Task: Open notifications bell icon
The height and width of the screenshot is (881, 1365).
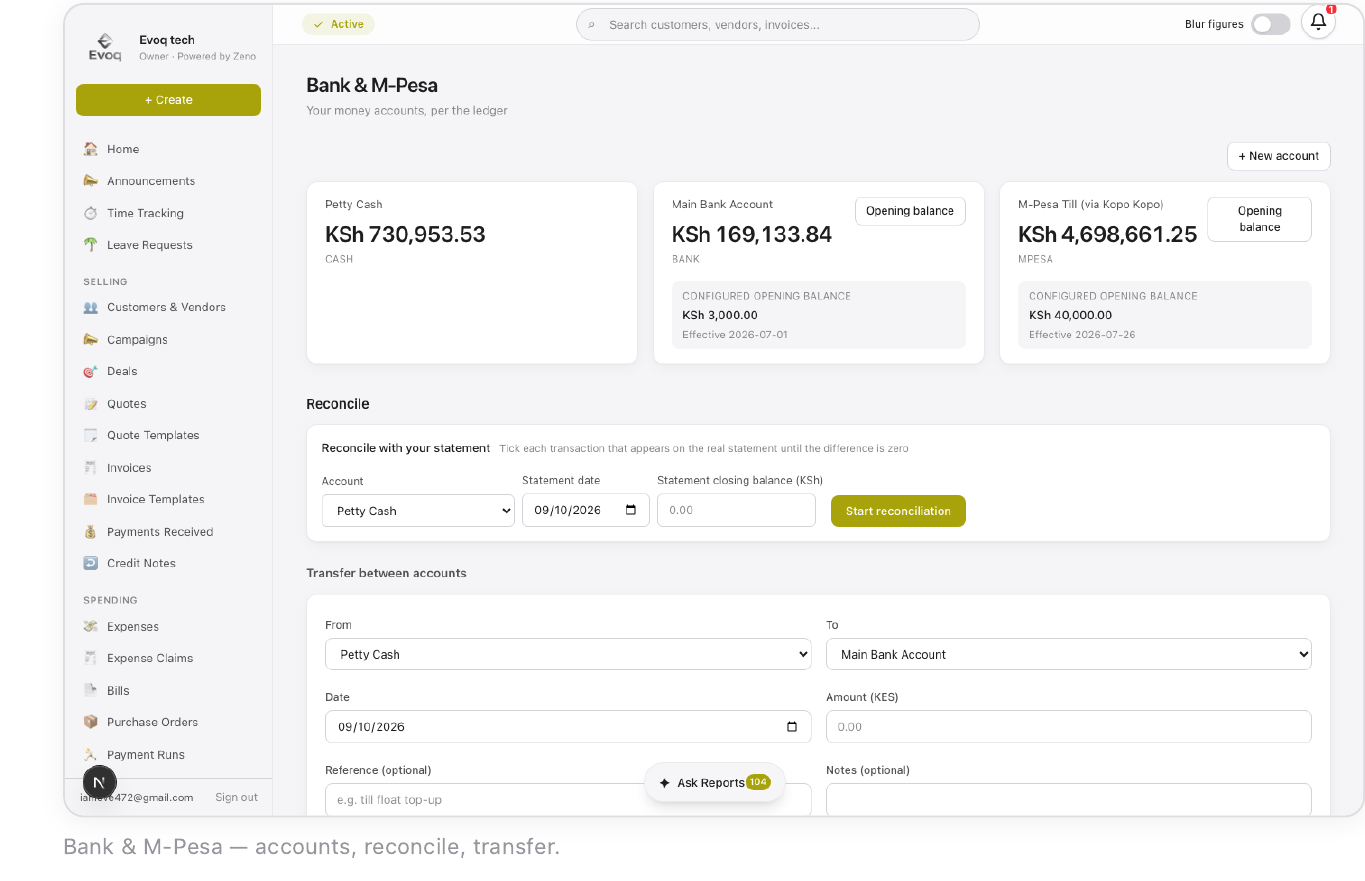Action: click(1318, 22)
